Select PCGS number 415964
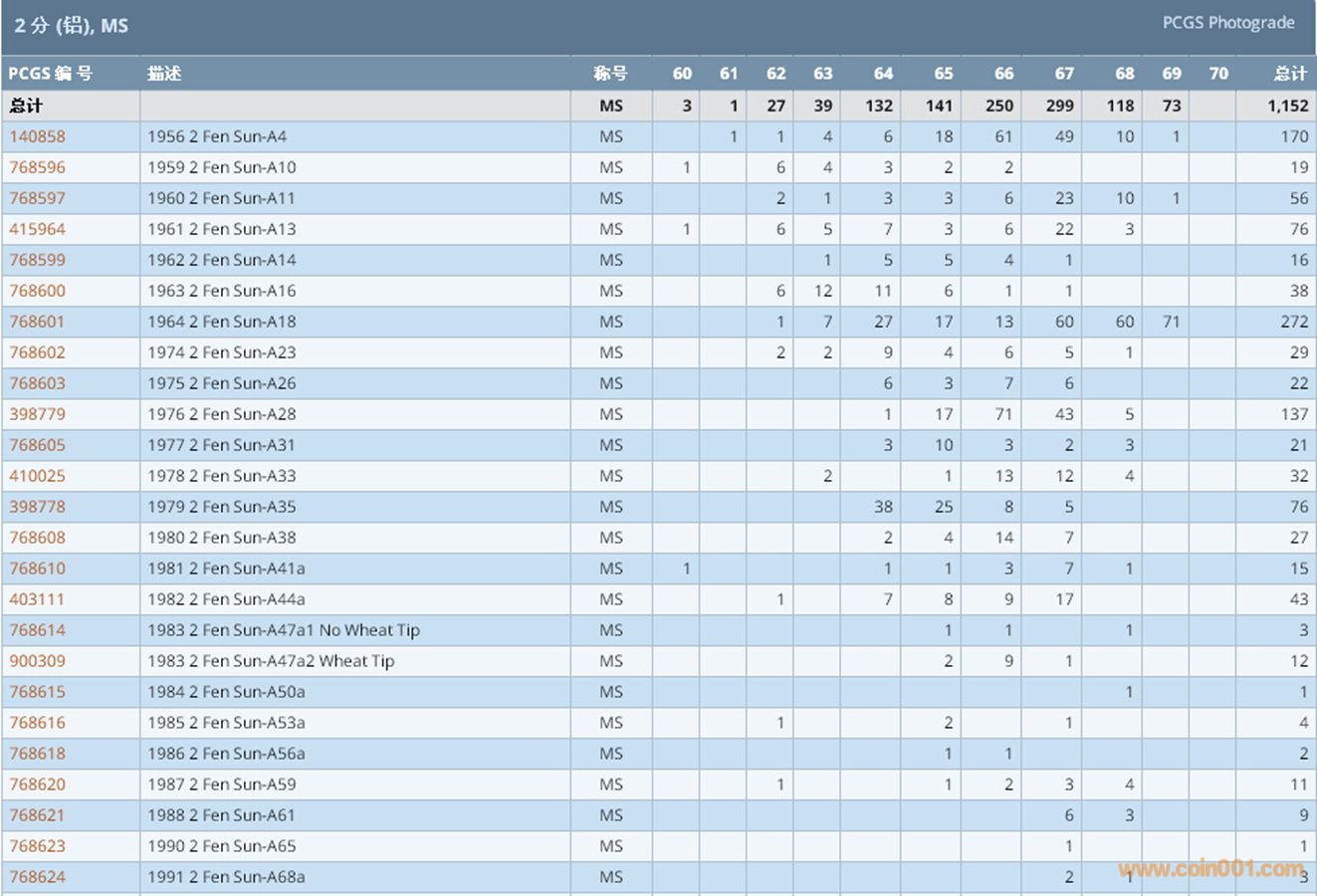 (37, 229)
